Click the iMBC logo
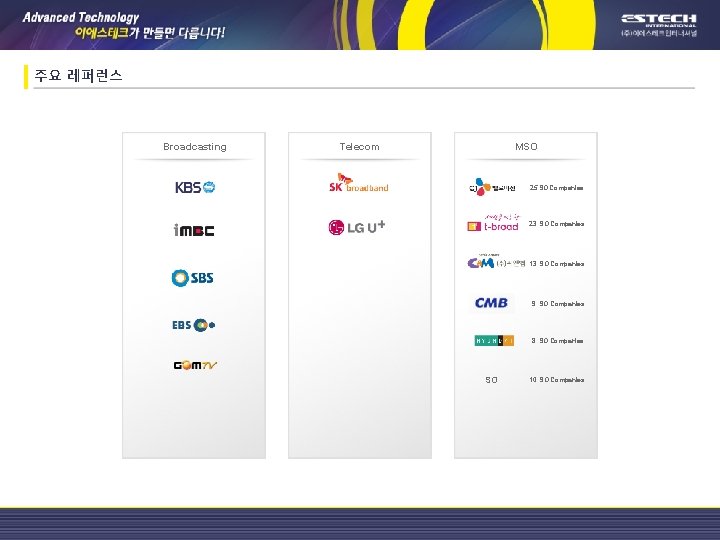This screenshot has height=540, width=720. point(194,230)
